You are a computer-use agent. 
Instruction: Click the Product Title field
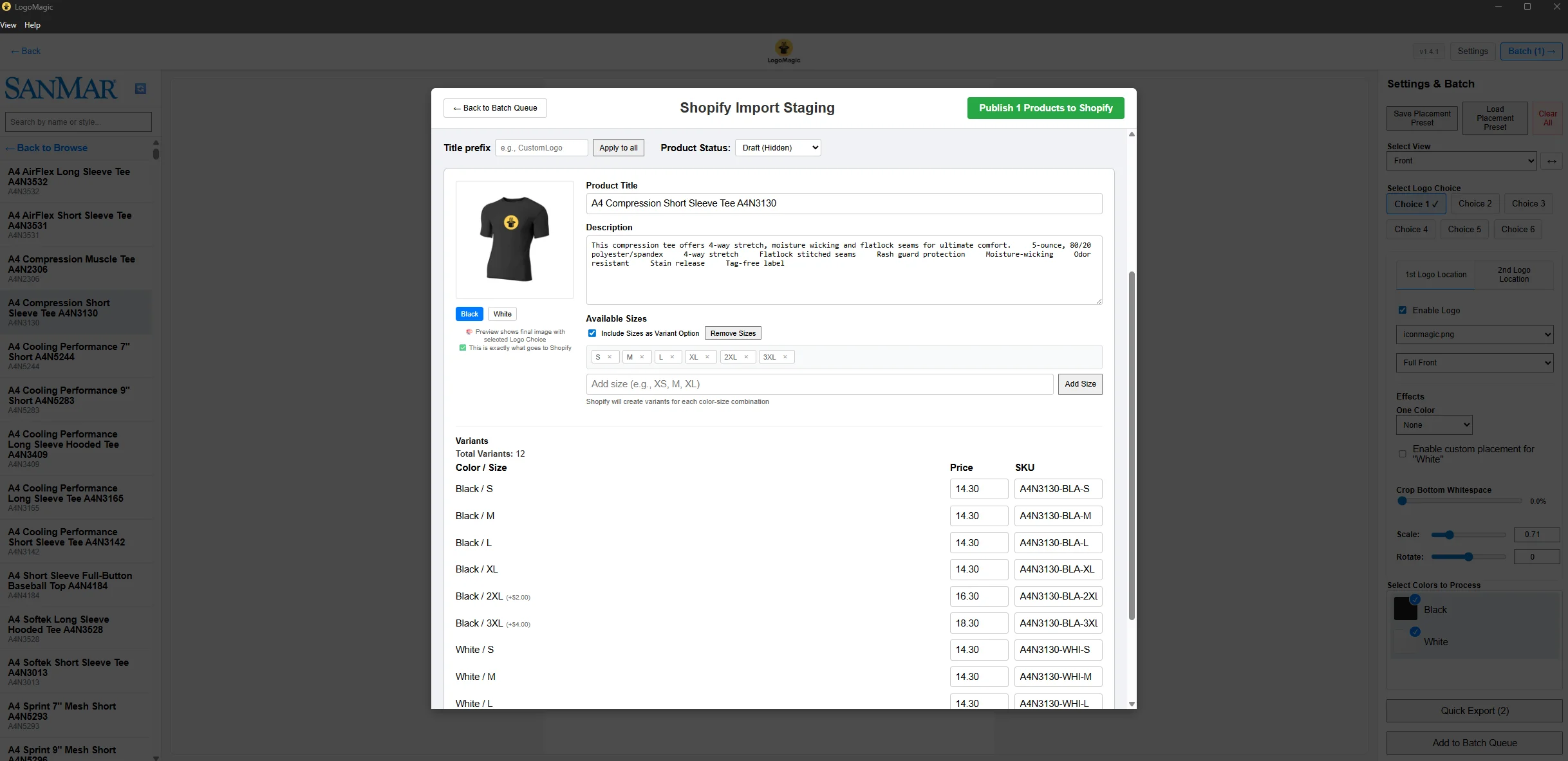(x=844, y=203)
